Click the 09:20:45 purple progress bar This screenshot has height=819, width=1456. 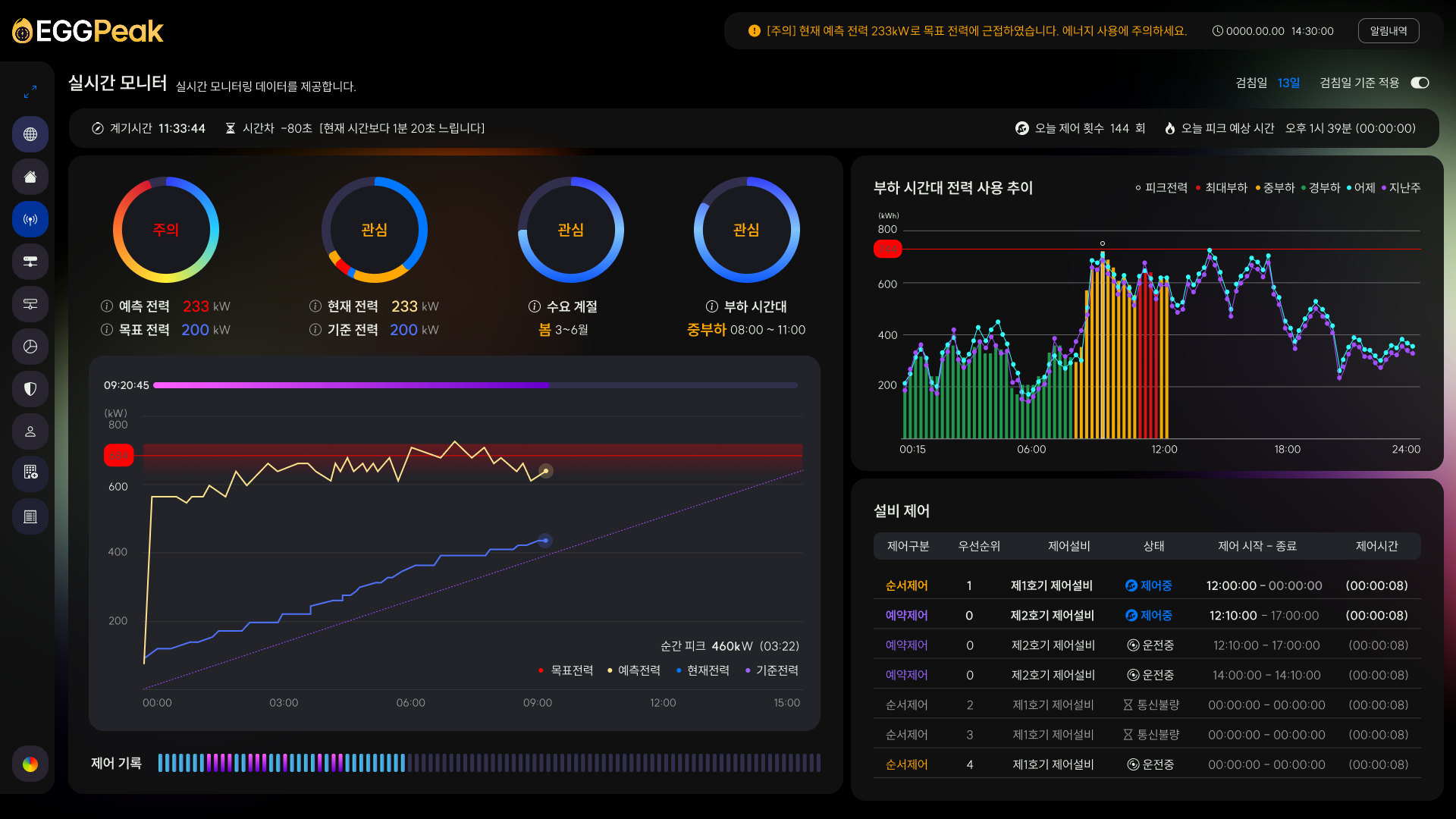tap(475, 385)
